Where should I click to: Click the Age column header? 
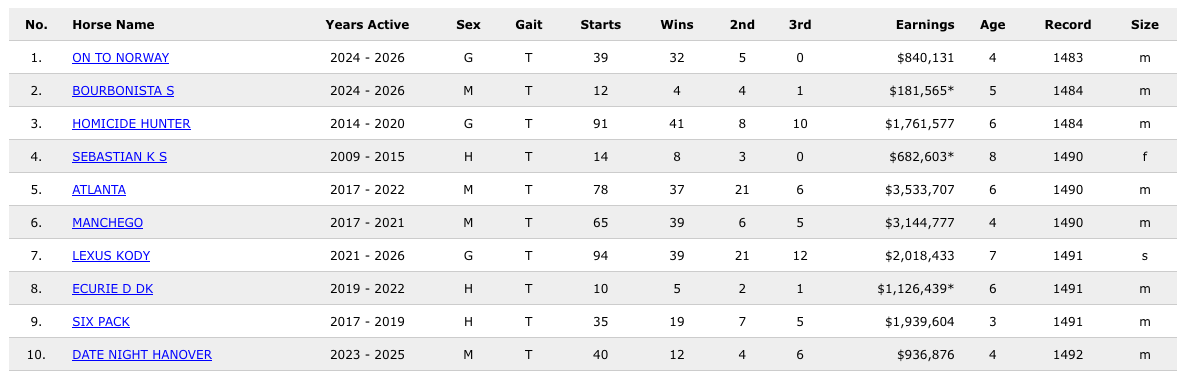[x=992, y=25]
